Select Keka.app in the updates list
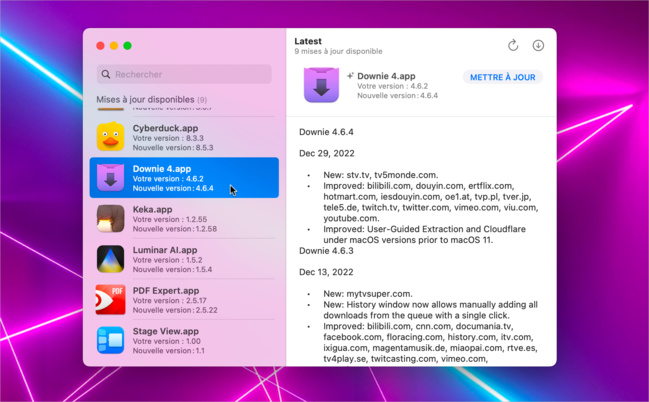This screenshot has height=402, width=649. point(184,218)
